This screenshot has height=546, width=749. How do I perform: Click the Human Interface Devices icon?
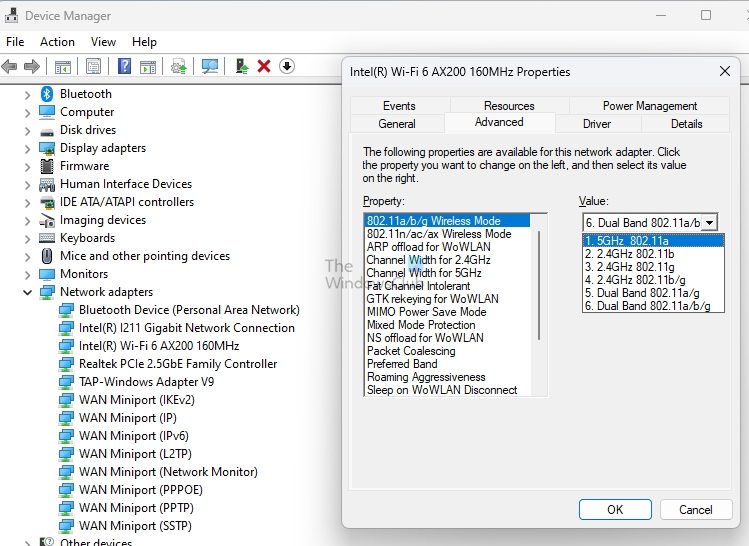coord(47,184)
